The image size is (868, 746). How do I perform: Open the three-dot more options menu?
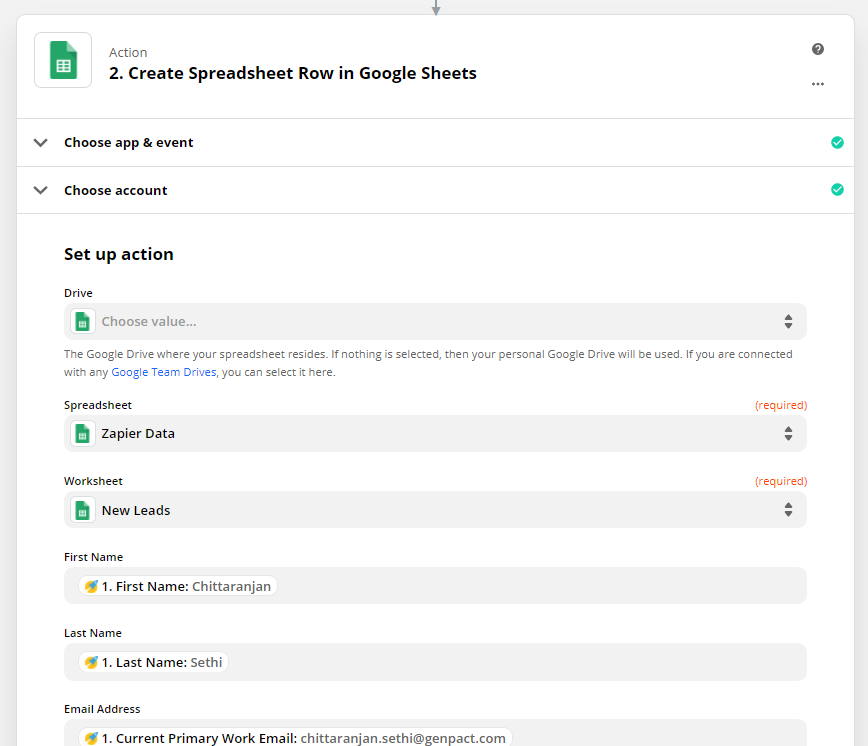pyautogui.click(x=818, y=84)
